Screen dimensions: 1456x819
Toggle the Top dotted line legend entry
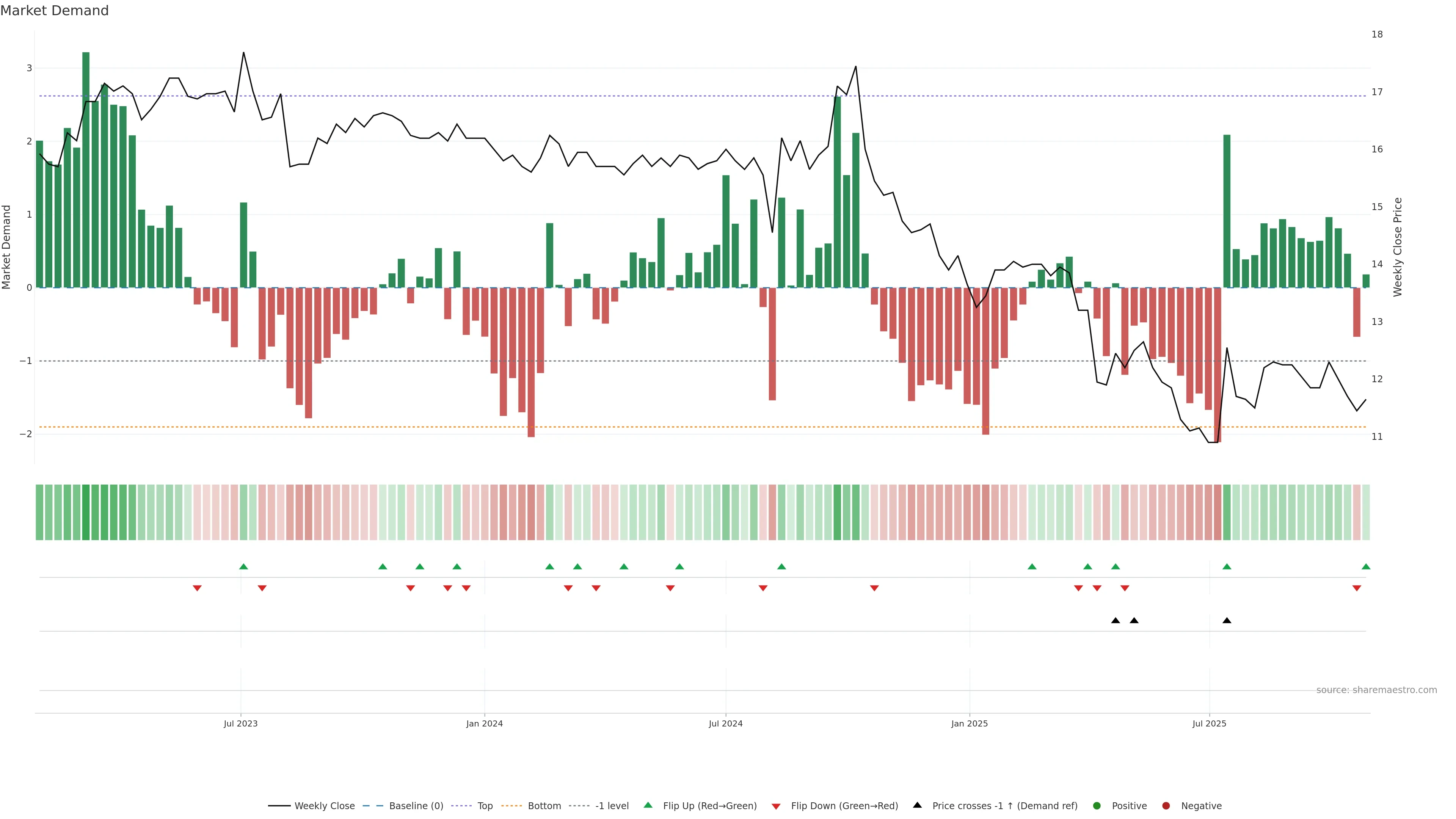(485, 805)
